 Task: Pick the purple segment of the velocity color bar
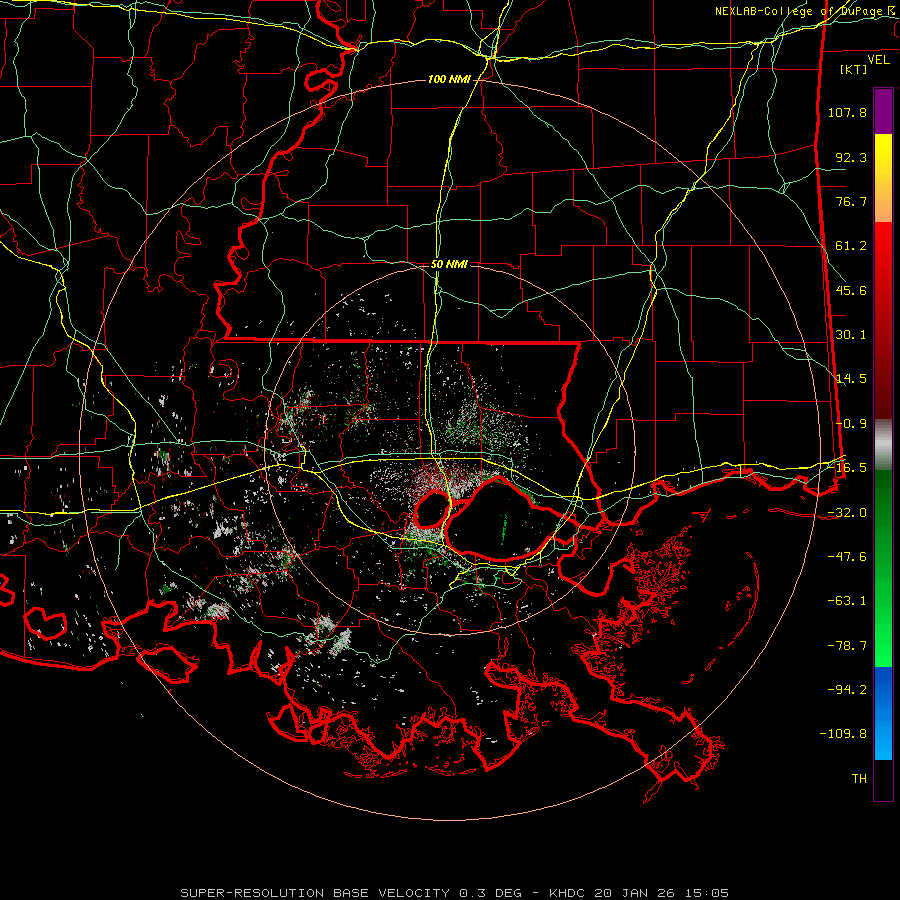pyautogui.click(x=883, y=111)
